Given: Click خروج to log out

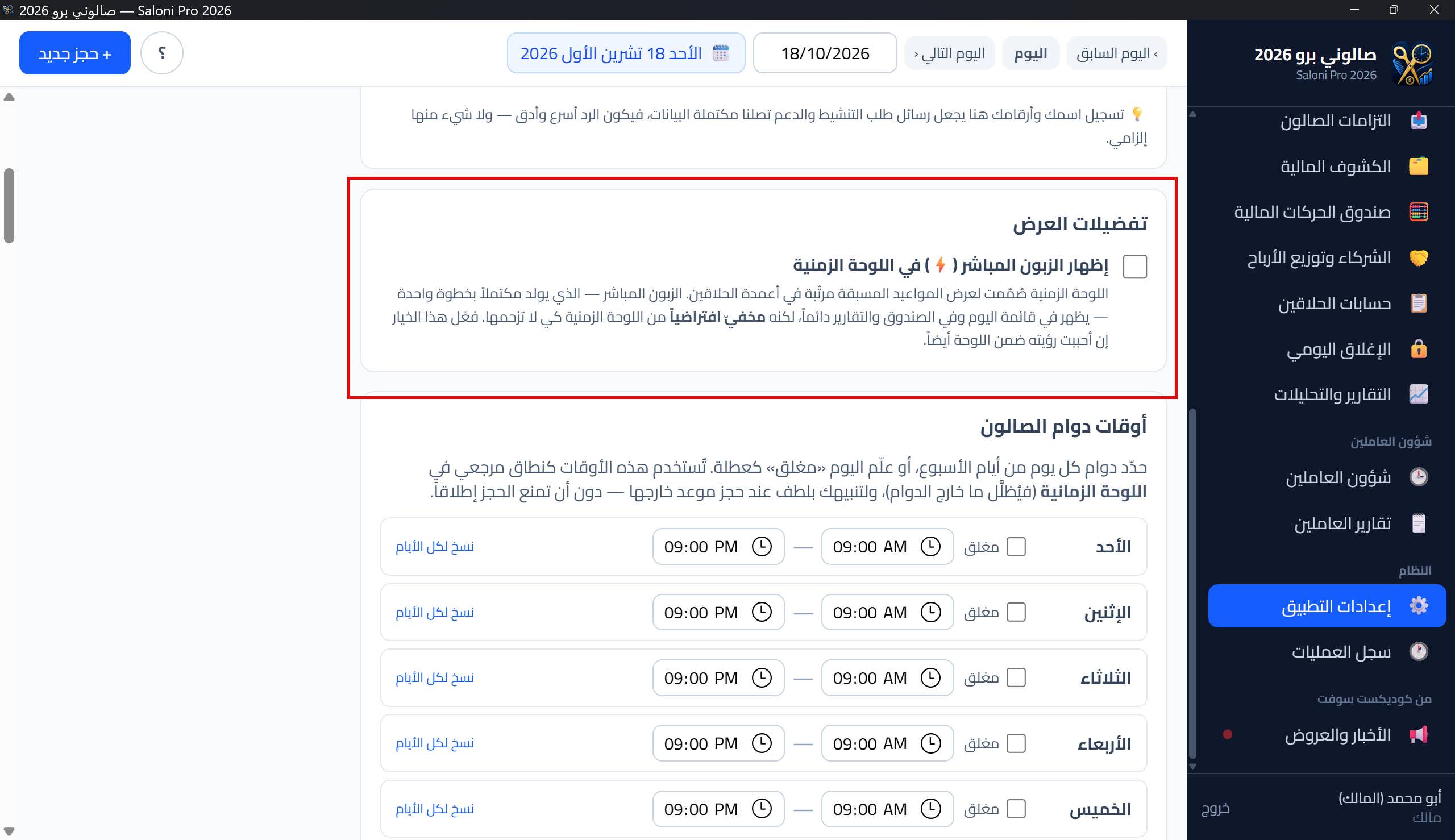Looking at the screenshot, I should click(x=1215, y=808).
